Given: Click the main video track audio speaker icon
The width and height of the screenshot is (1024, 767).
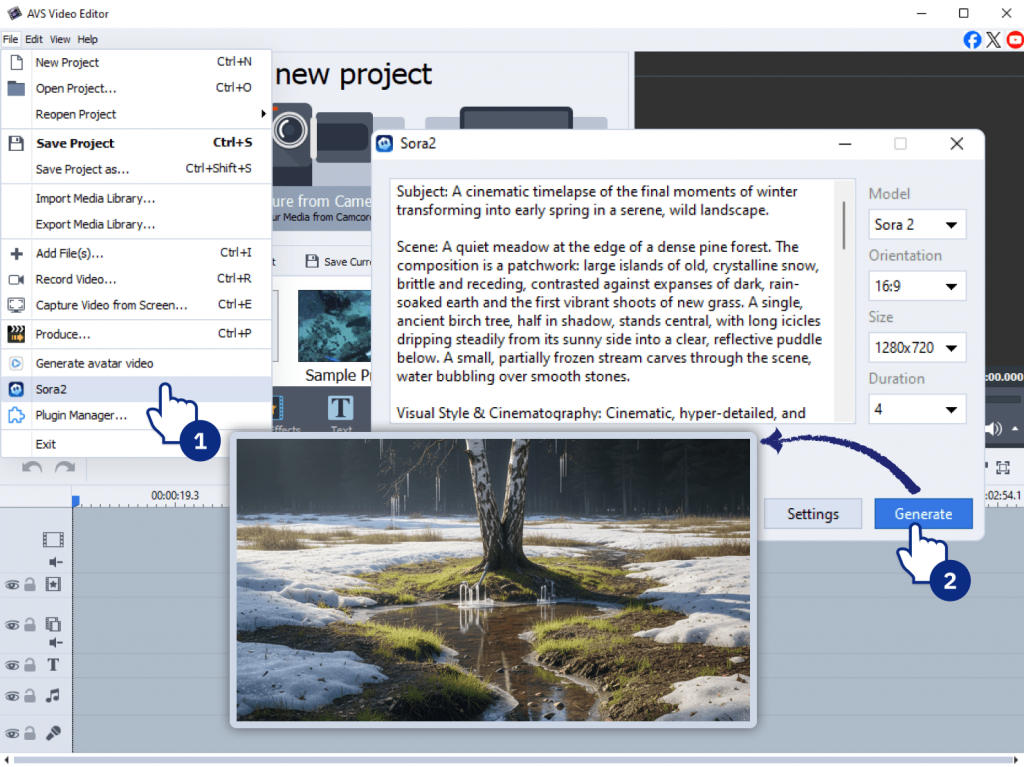Looking at the screenshot, I should 56,562.
